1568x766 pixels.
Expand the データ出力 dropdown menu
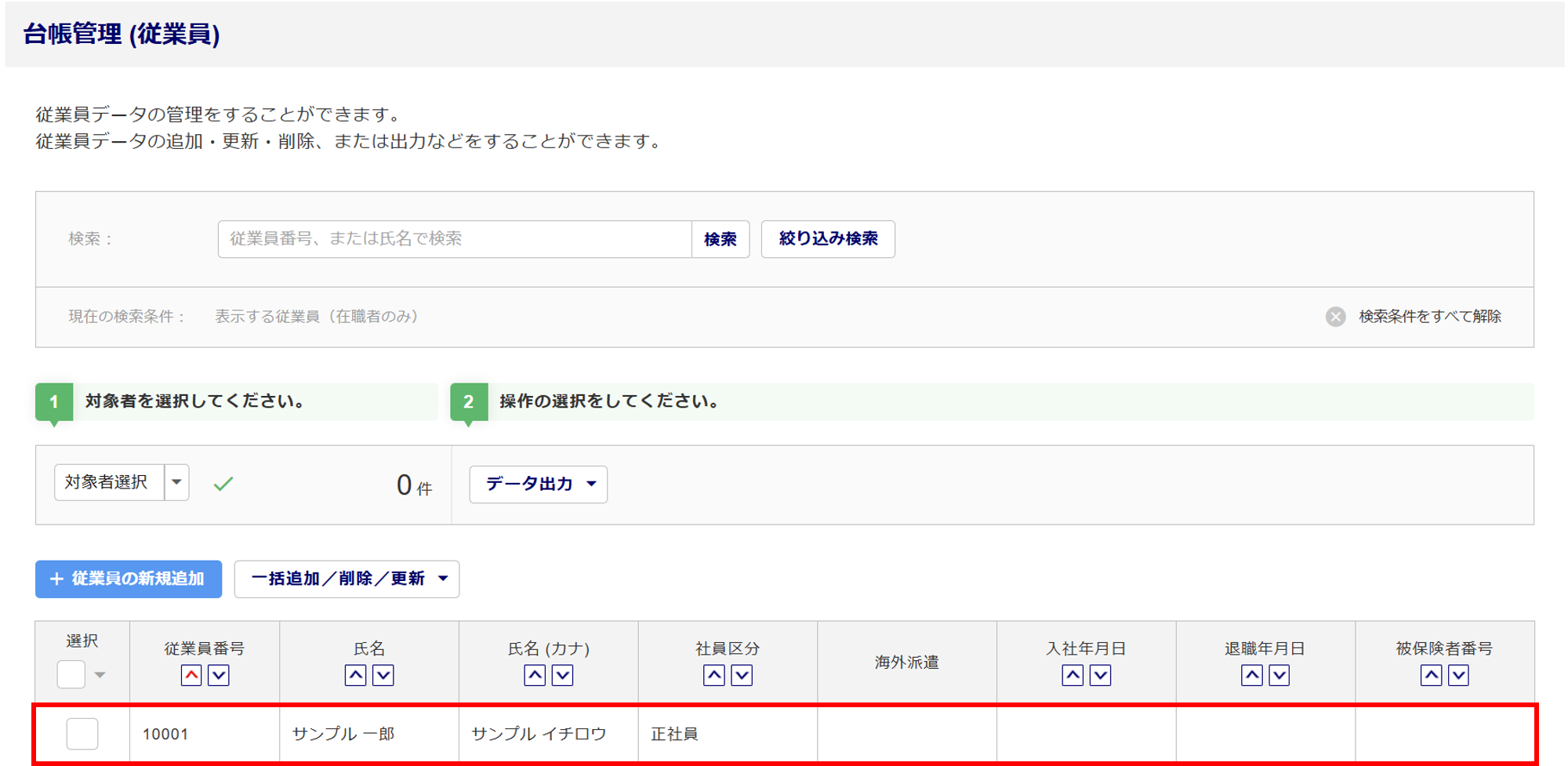[539, 485]
